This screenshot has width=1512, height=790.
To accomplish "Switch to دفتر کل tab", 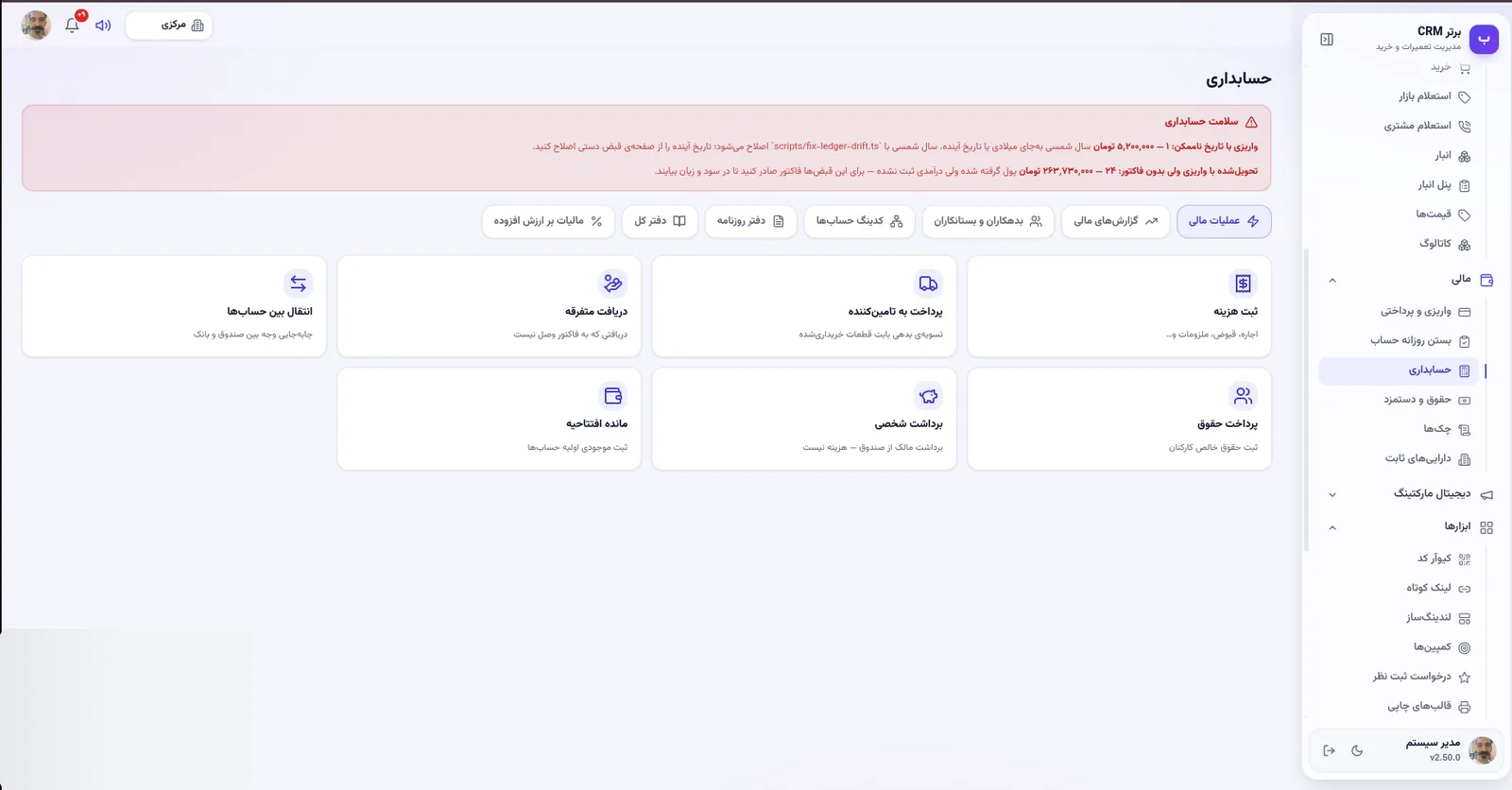I will click(x=660, y=221).
